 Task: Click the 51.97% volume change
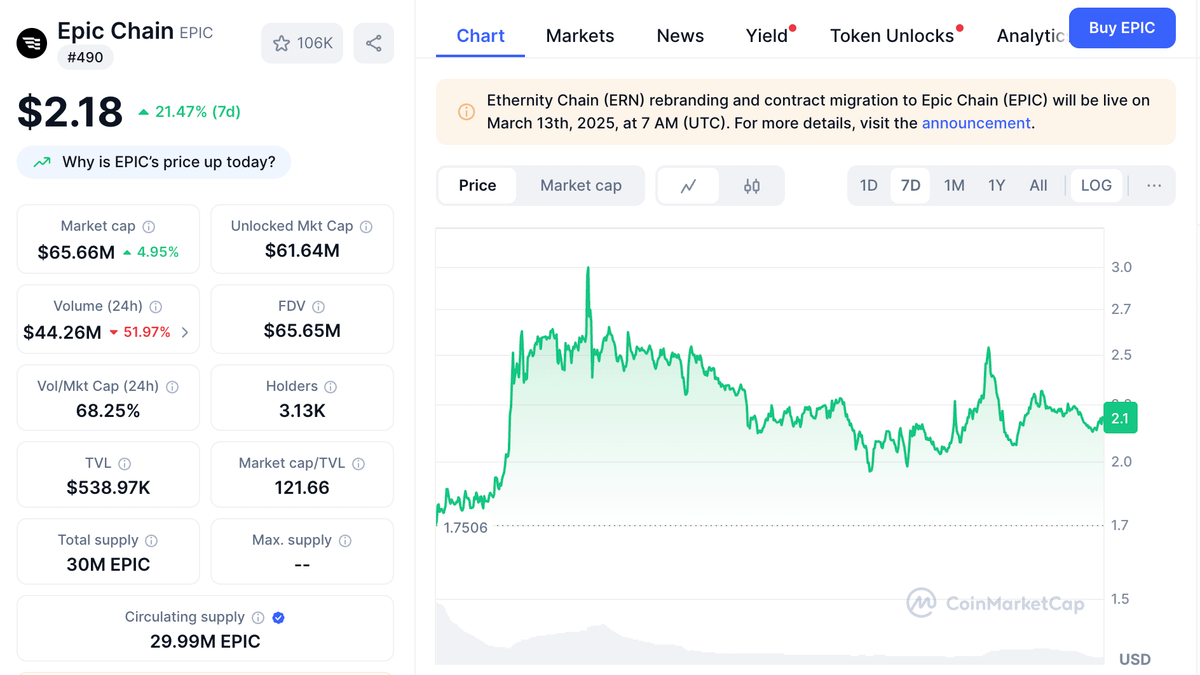(x=139, y=332)
